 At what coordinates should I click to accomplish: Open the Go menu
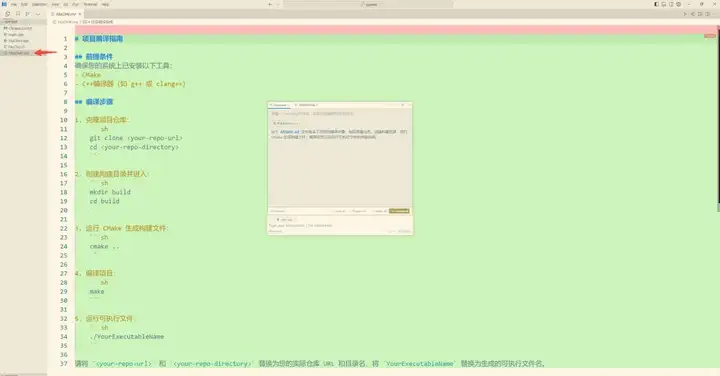point(66,5)
